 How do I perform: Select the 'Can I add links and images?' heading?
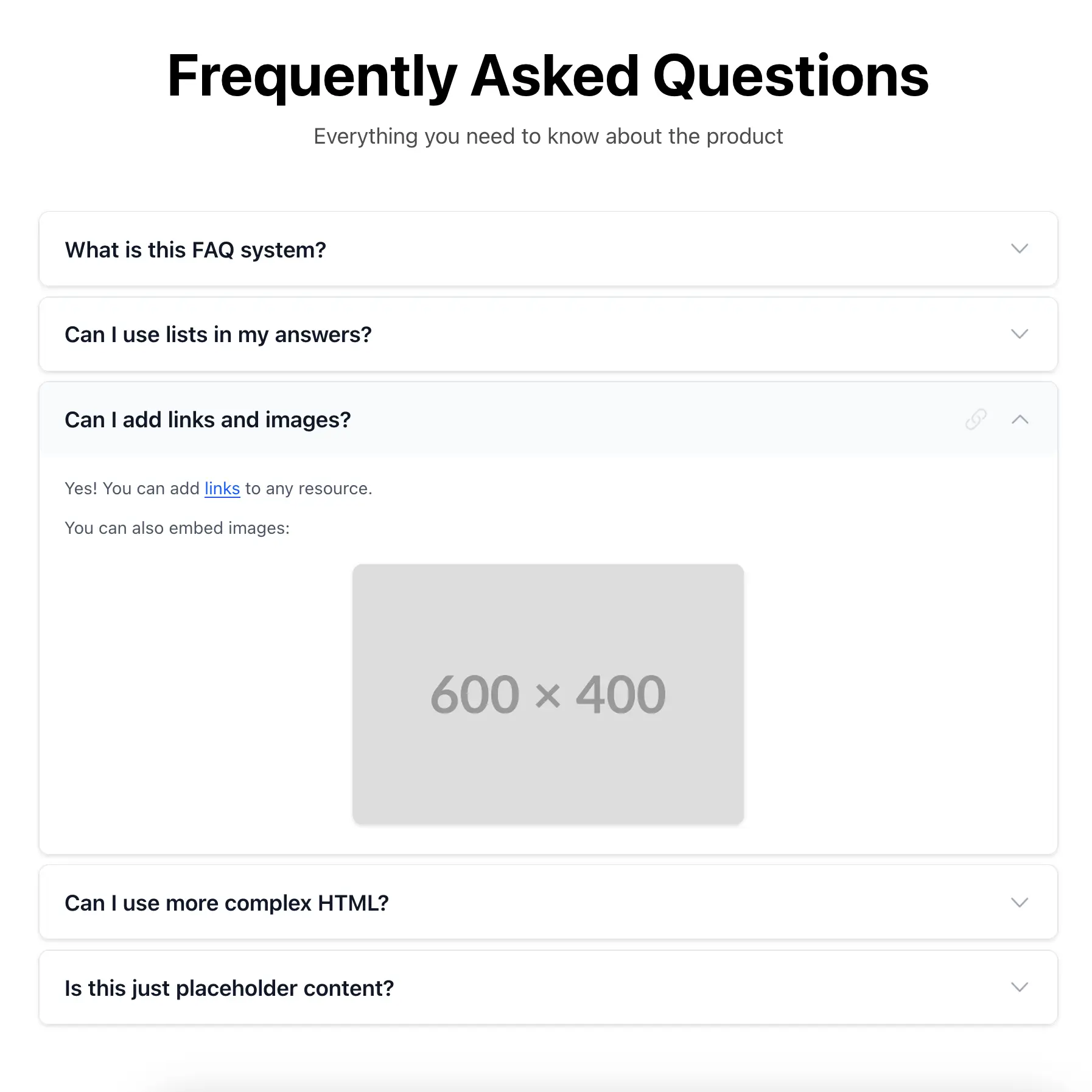208,420
